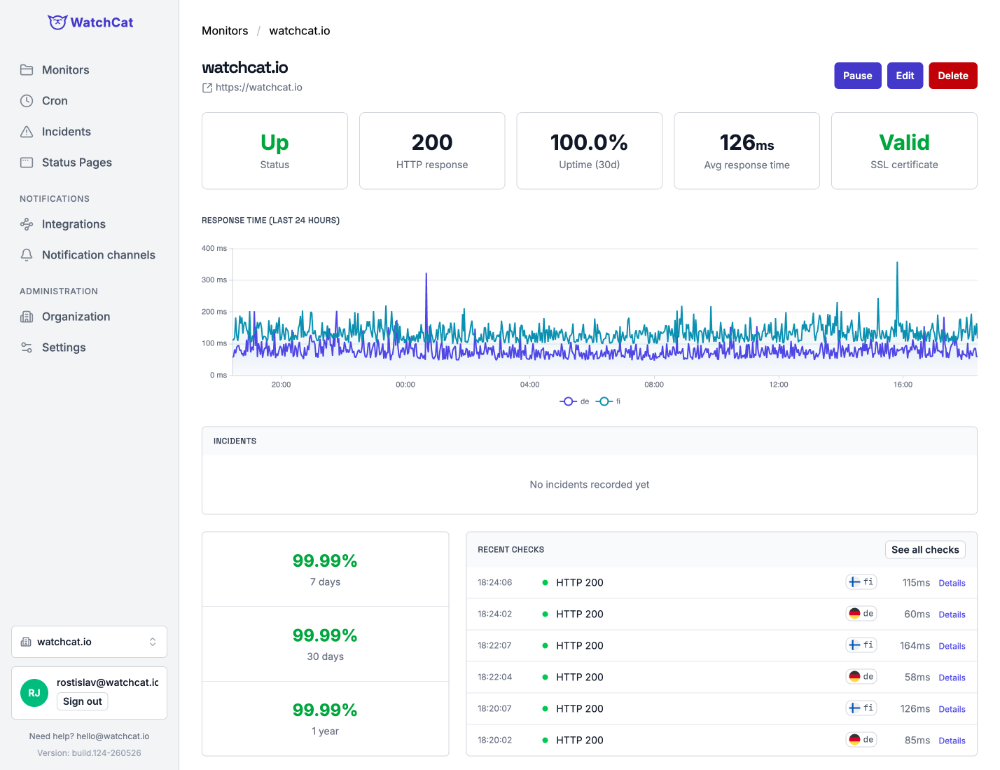The width and height of the screenshot is (1000, 770).
Task: Click the Finland flag badge at 18:24:06
Action: pyautogui.click(x=861, y=582)
